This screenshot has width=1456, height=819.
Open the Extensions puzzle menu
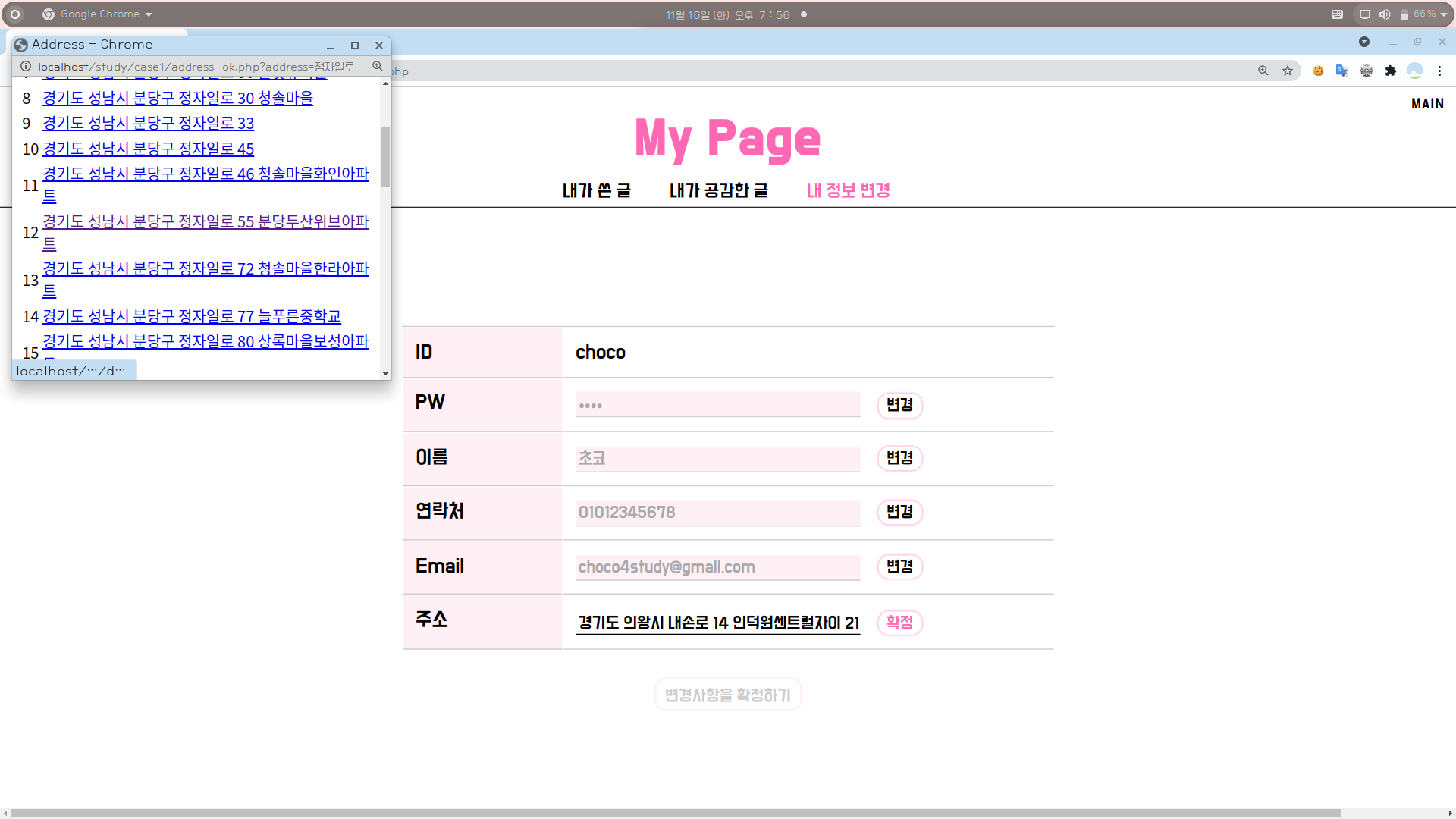(x=1390, y=71)
